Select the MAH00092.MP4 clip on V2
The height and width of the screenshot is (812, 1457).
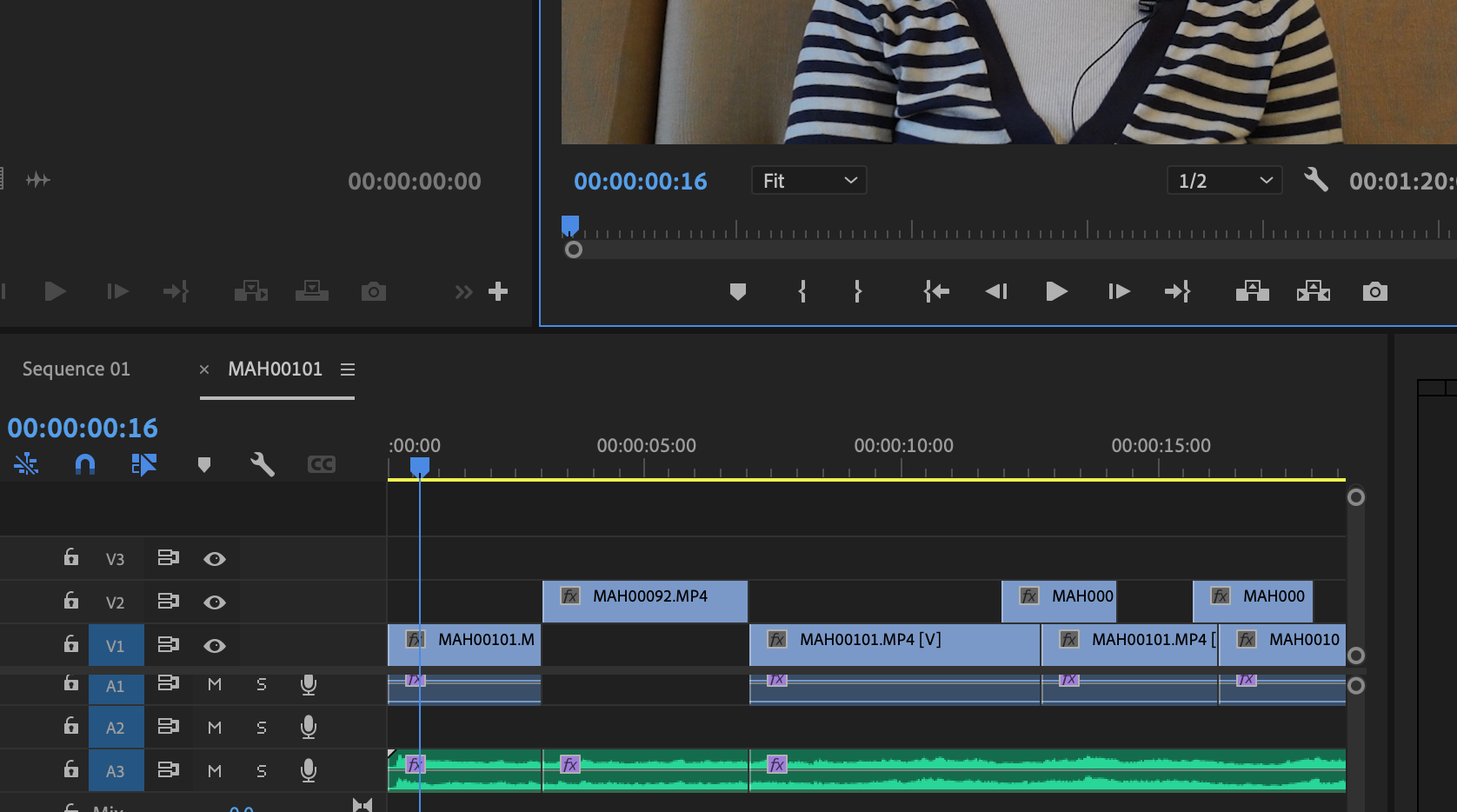[645, 602]
